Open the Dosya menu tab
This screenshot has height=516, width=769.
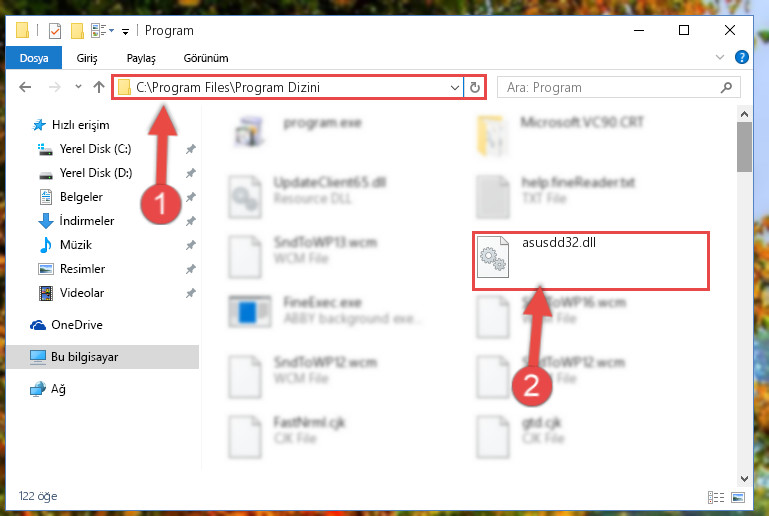pyautogui.click(x=34, y=58)
